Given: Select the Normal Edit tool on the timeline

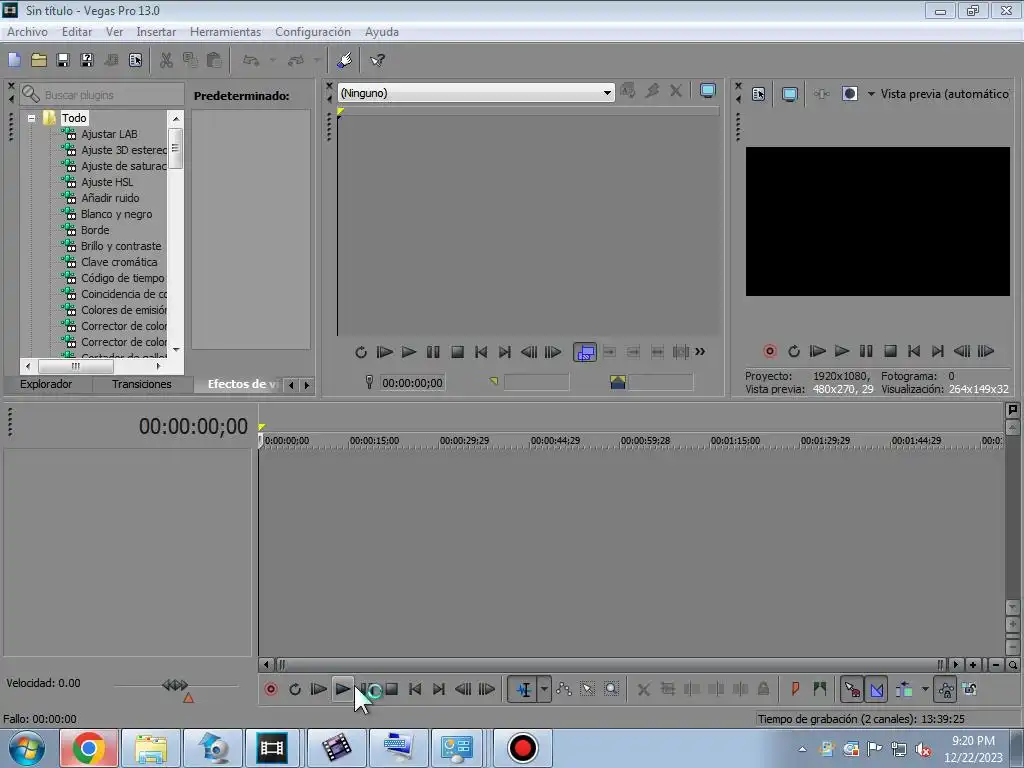Looking at the screenshot, I should pos(524,689).
